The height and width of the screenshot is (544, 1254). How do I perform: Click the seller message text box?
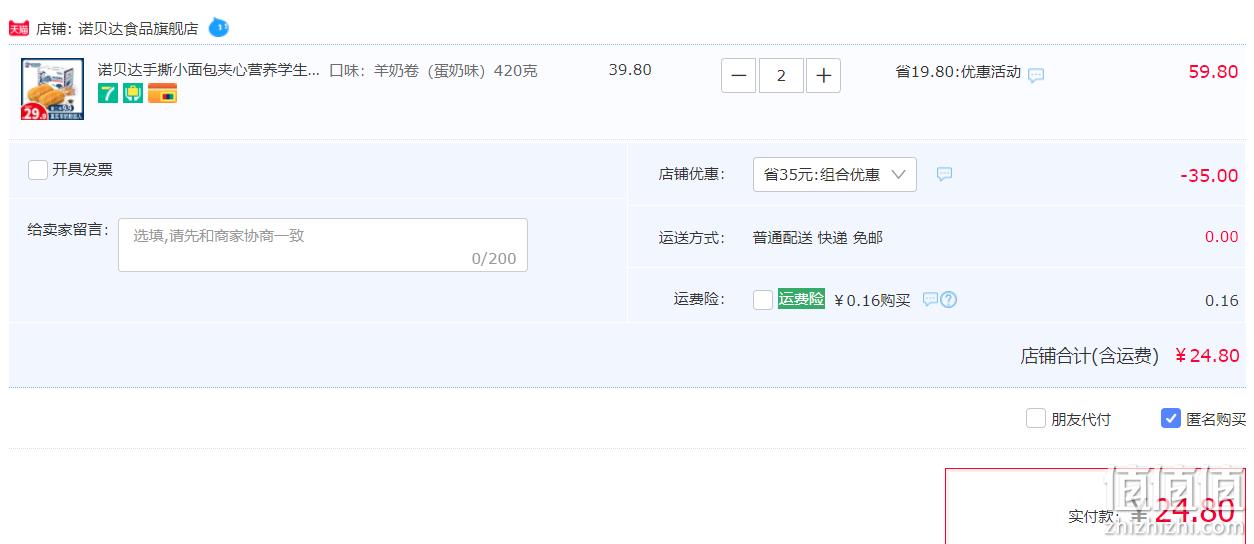pyautogui.click(x=323, y=245)
